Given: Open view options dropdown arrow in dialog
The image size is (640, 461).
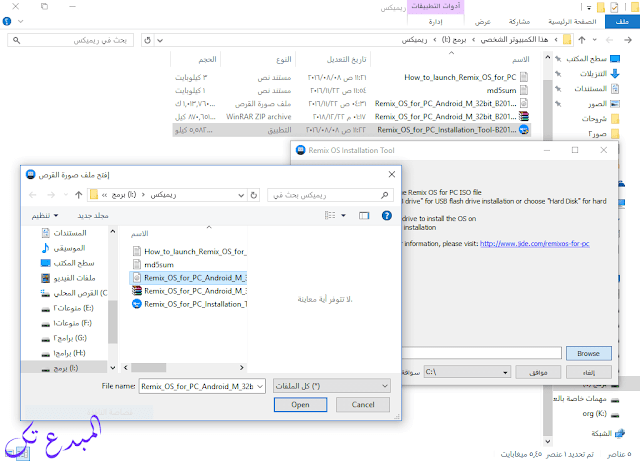Looking at the screenshot, I should click(343, 216).
